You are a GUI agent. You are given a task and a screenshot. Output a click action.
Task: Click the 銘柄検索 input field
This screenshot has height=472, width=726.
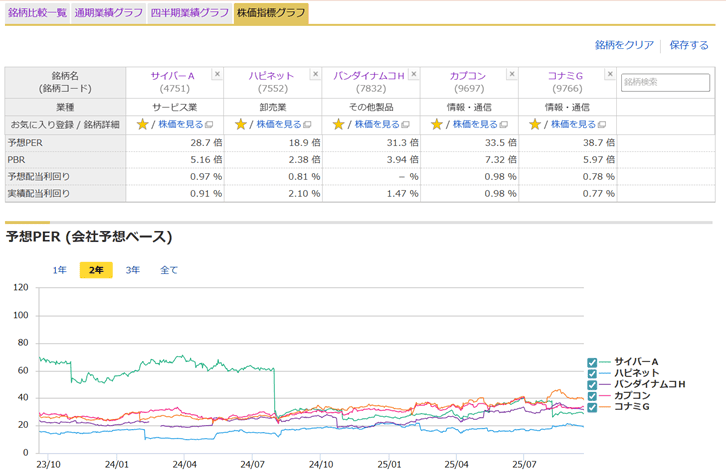point(665,83)
